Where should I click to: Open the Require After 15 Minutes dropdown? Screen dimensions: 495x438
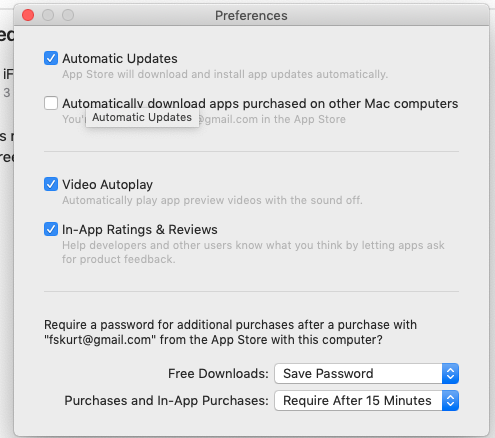[x=366, y=400]
